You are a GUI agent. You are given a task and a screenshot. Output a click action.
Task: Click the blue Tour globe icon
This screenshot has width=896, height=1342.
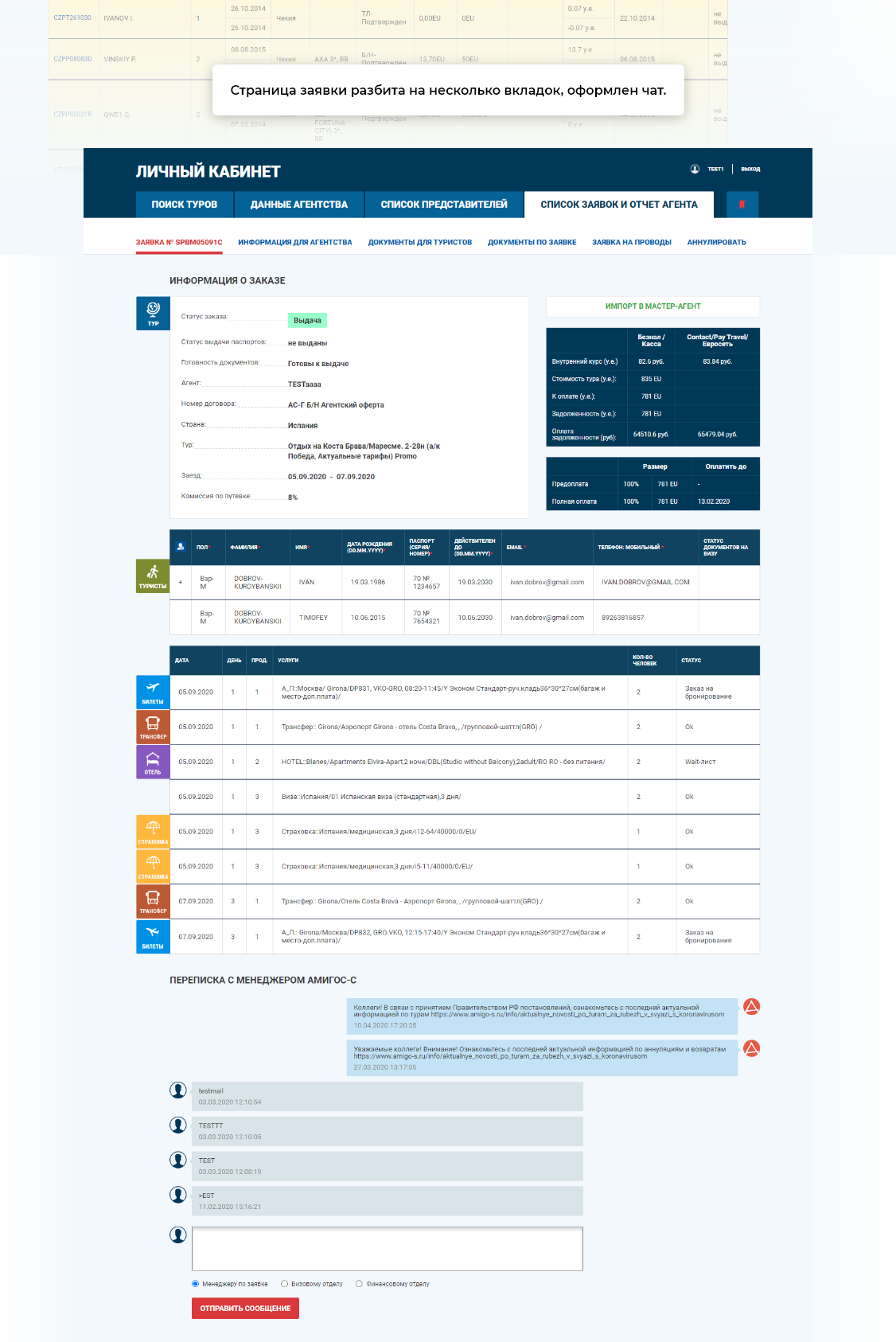(x=153, y=313)
